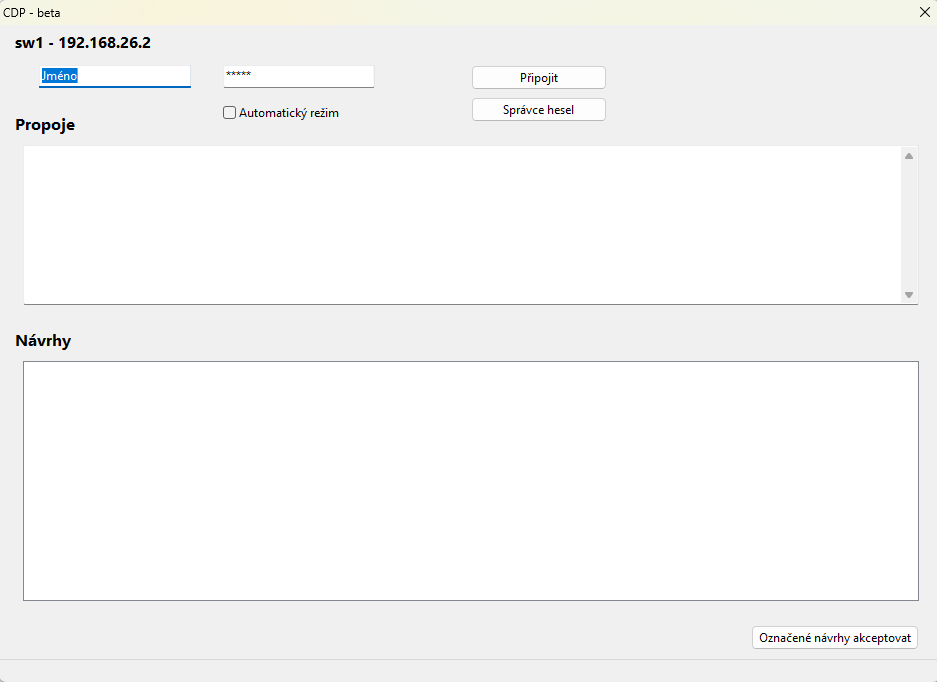This screenshot has height=682, width=937.
Task: Click inside the empty Návrhy list
Action: coord(470,480)
